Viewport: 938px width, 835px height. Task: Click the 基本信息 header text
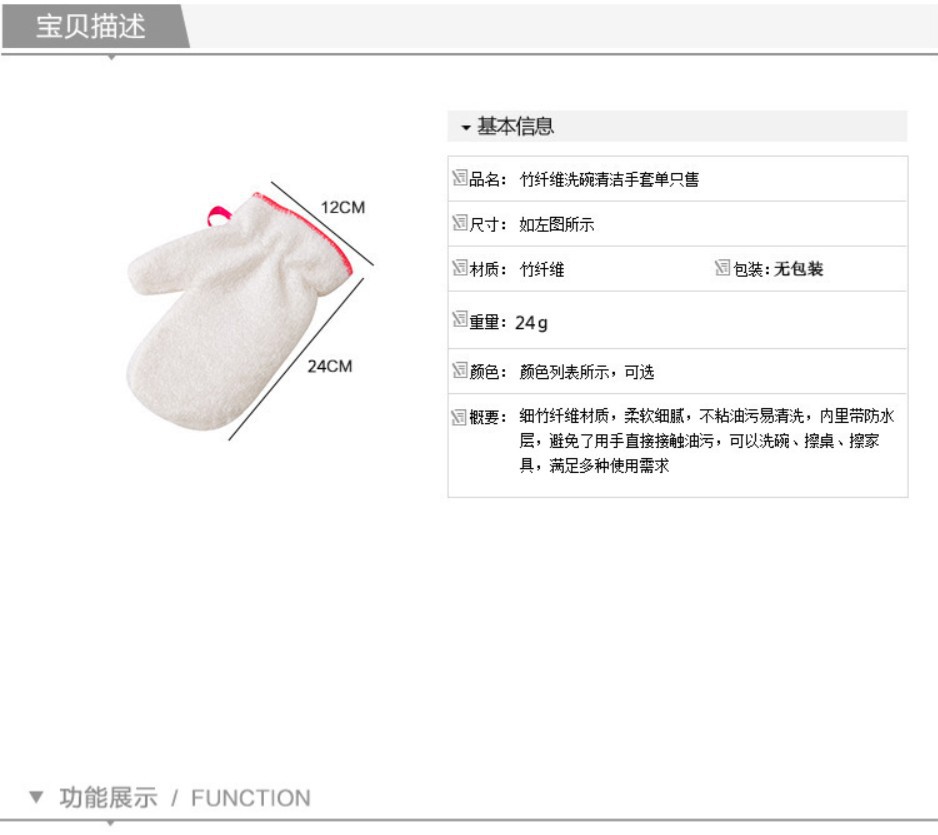point(515,126)
